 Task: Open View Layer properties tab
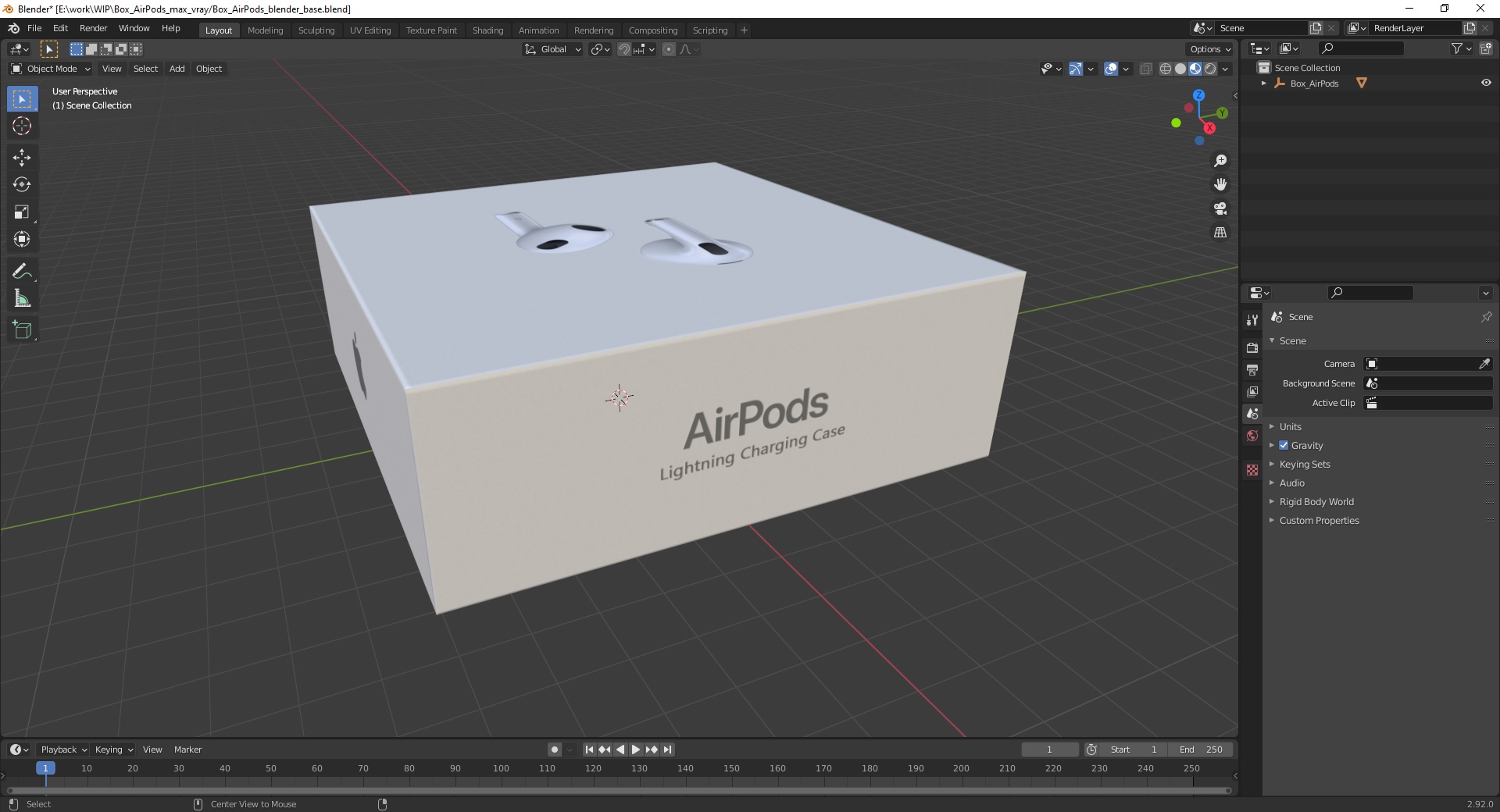click(x=1252, y=391)
